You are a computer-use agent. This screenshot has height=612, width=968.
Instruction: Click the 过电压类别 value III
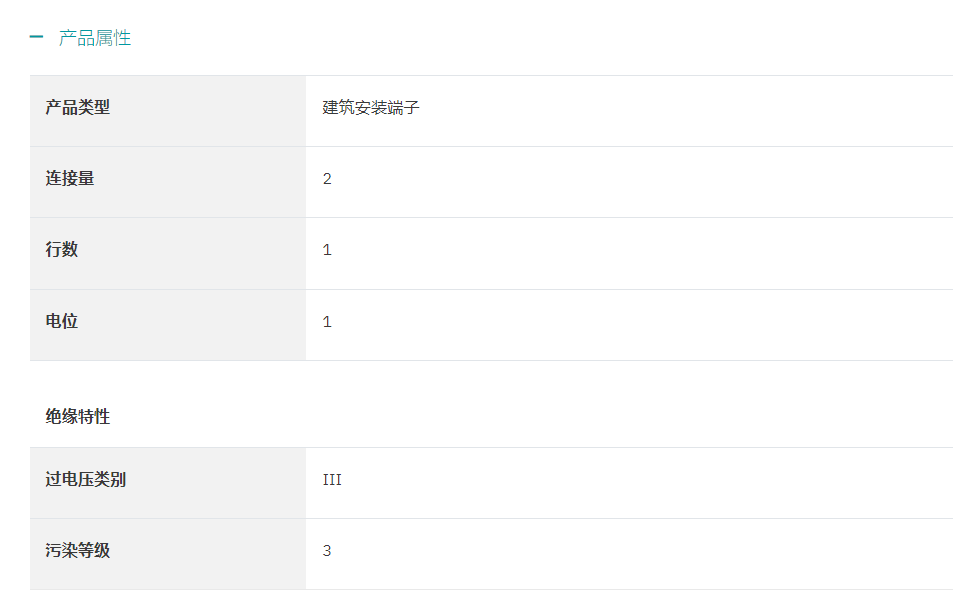point(332,480)
